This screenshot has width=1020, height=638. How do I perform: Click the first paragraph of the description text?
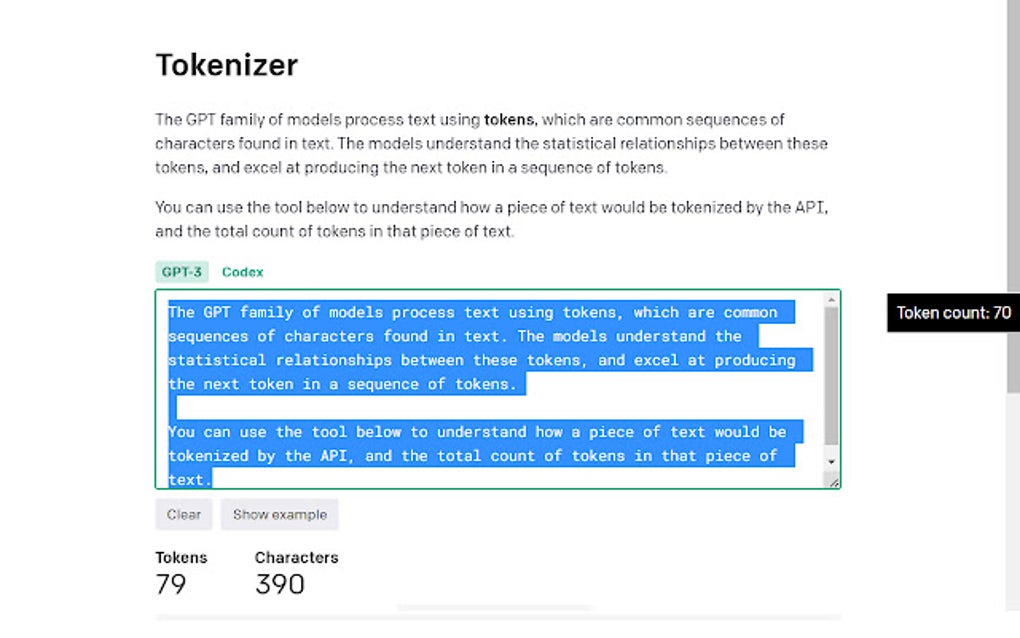(490, 143)
